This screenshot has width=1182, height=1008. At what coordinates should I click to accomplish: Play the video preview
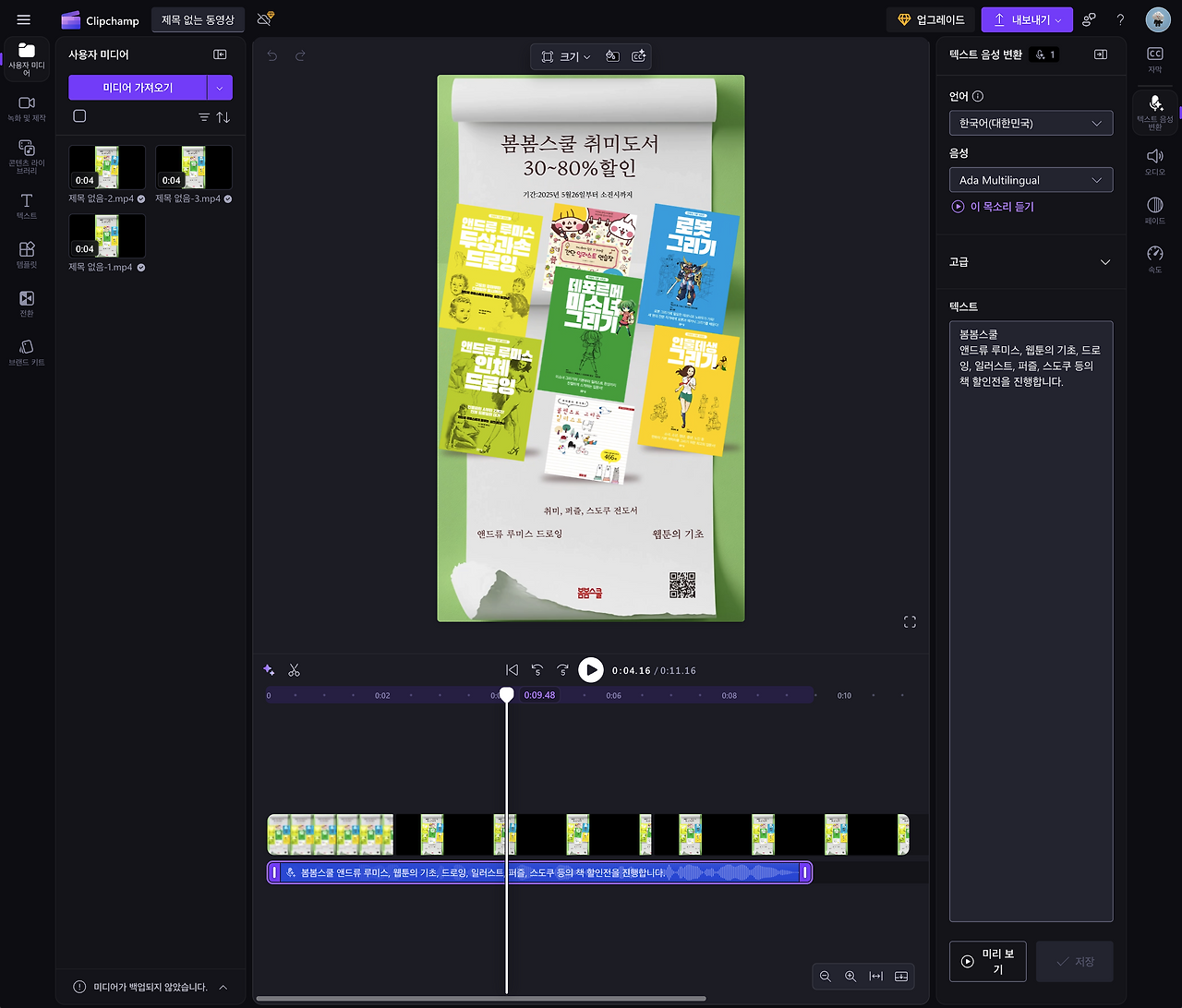(591, 670)
